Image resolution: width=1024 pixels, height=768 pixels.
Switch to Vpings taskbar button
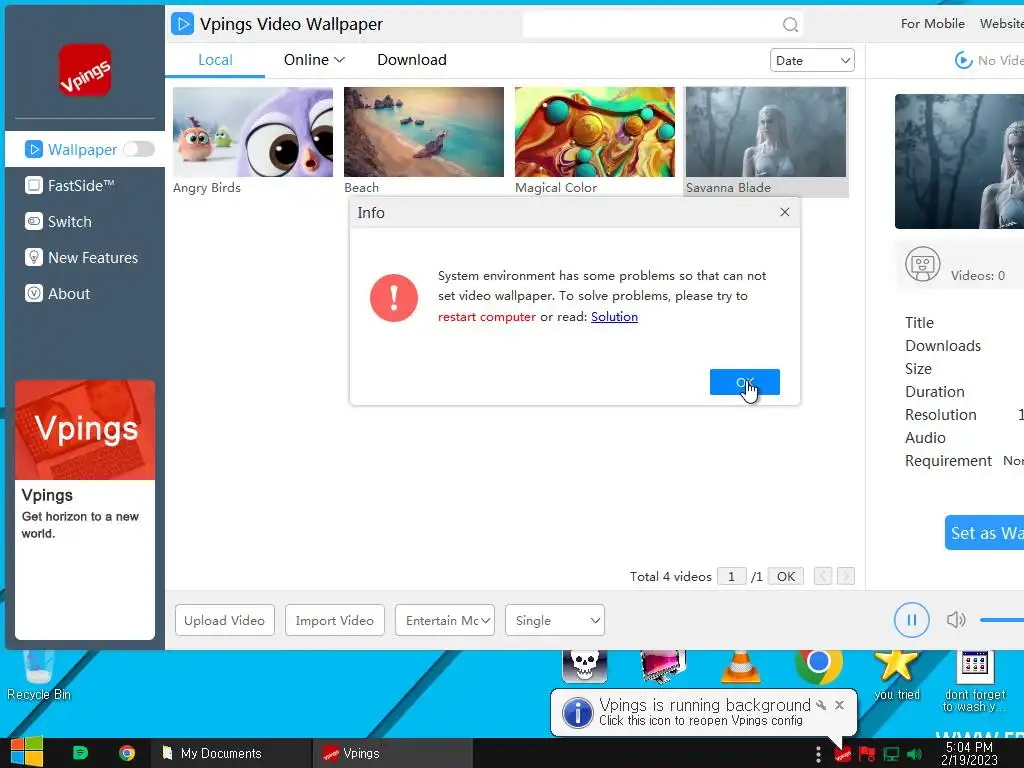[x=392, y=753]
